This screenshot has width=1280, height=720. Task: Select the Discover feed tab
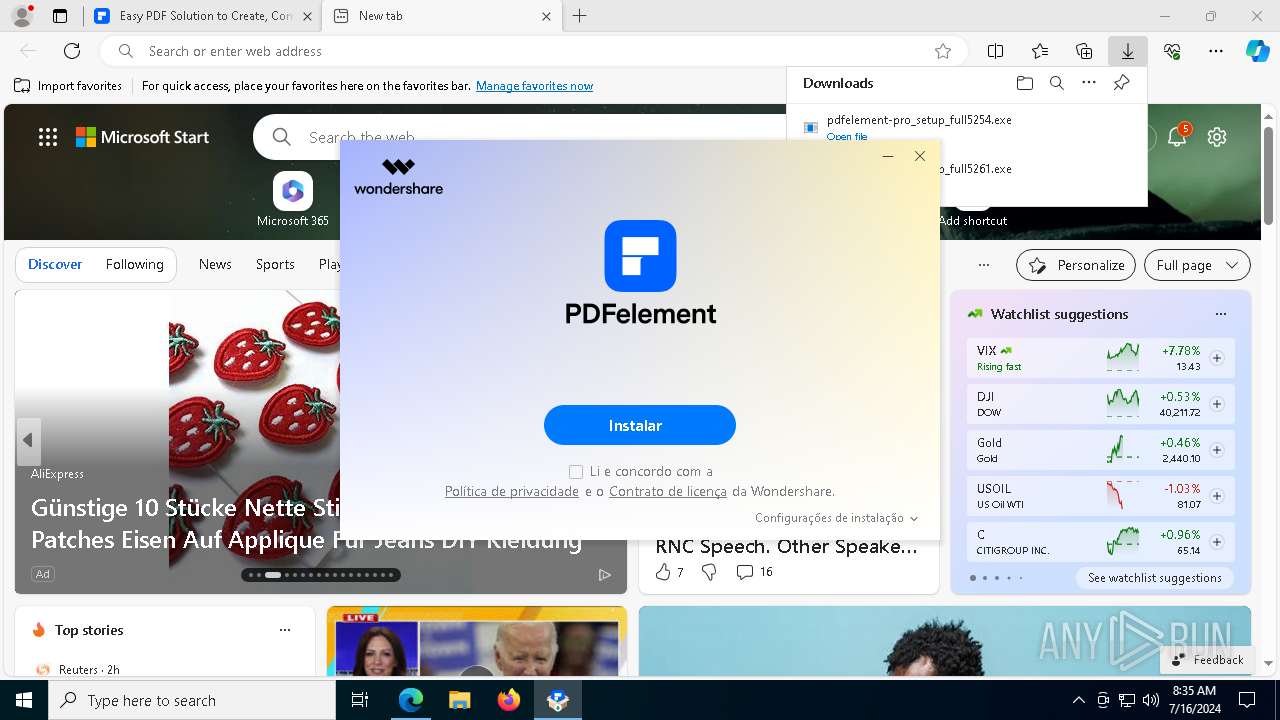(55, 264)
